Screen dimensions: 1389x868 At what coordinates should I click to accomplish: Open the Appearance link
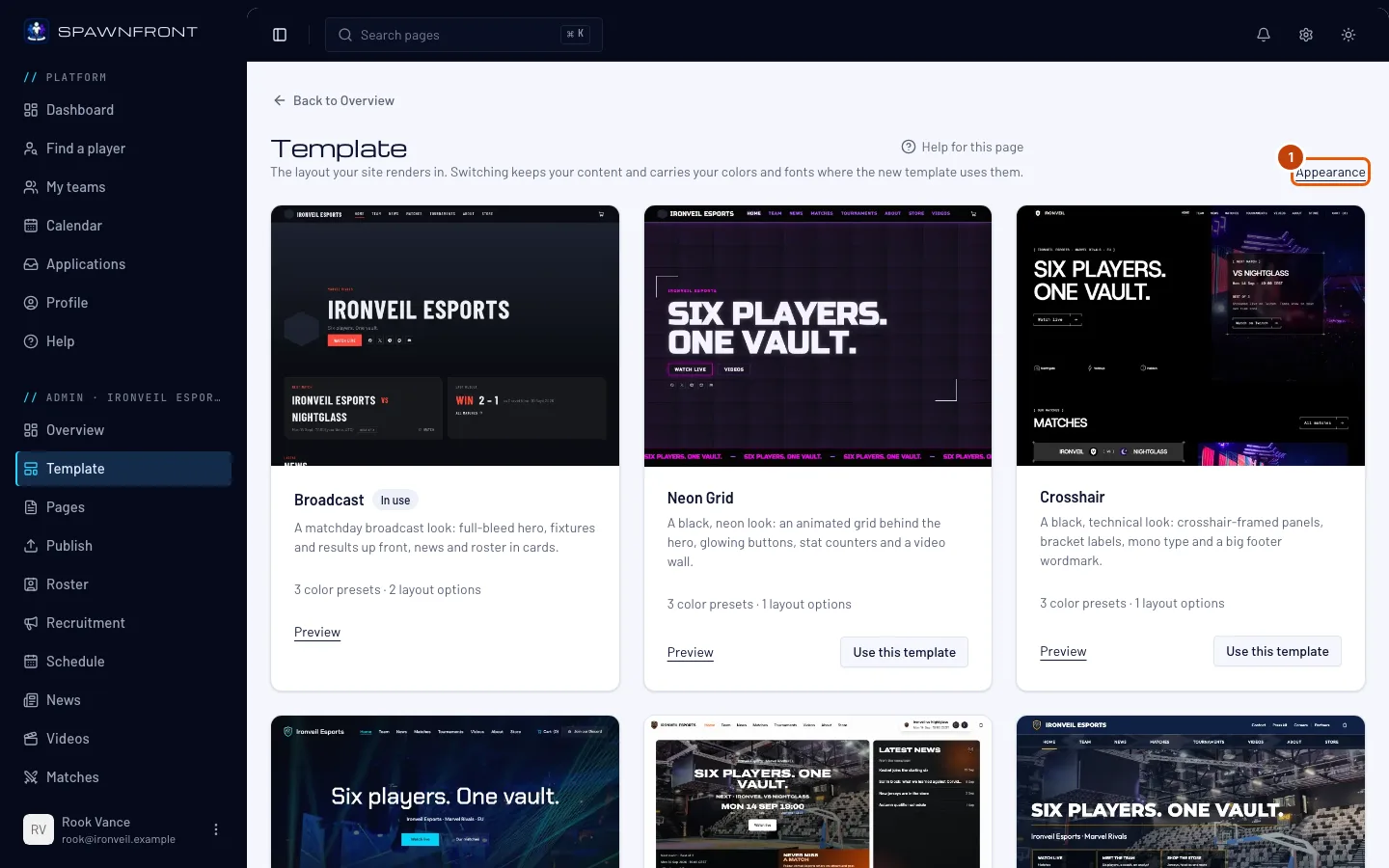[1331, 173]
